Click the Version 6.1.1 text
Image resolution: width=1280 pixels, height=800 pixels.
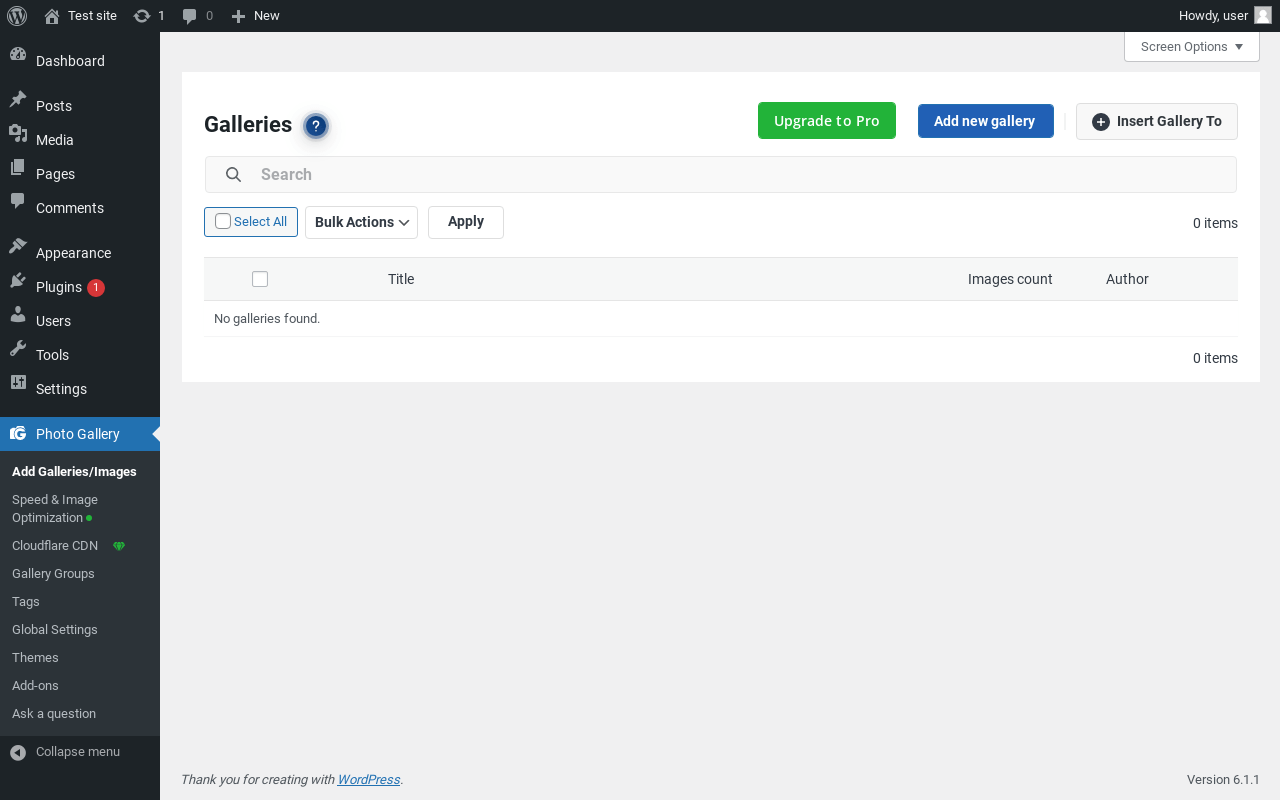pyautogui.click(x=1223, y=780)
